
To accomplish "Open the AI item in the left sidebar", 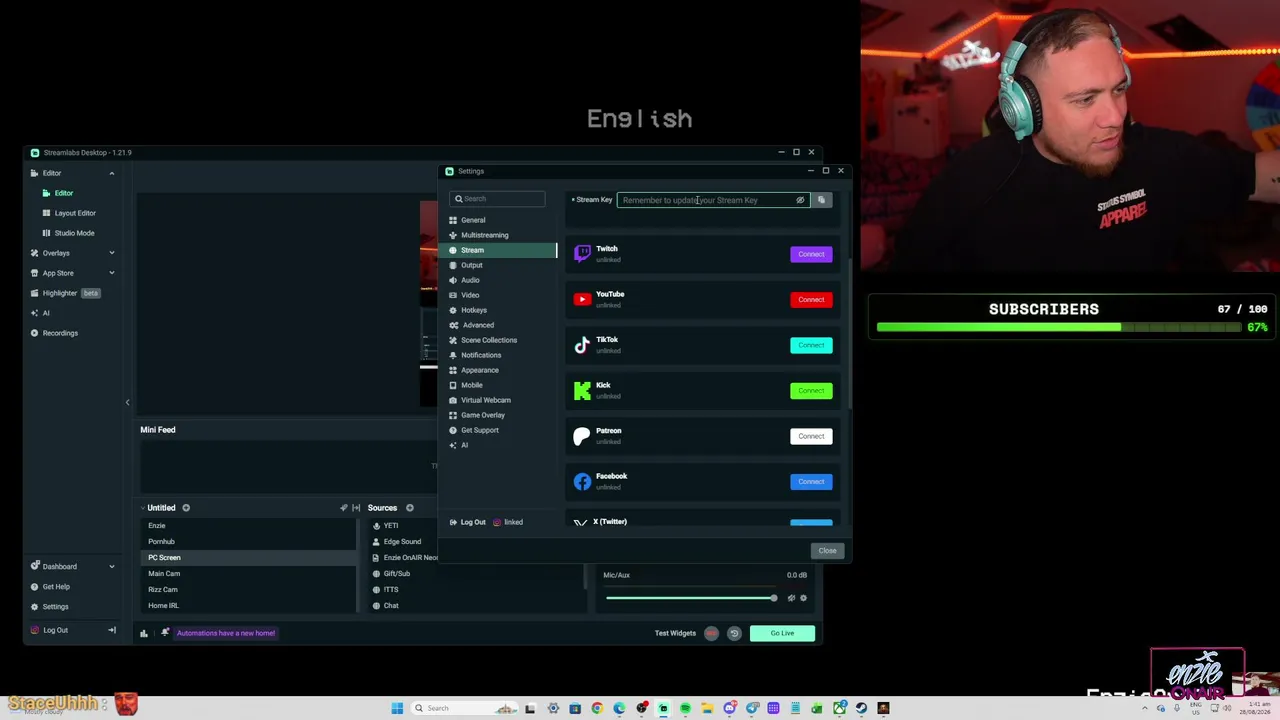I will pyautogui.click(x=46, y=313).
